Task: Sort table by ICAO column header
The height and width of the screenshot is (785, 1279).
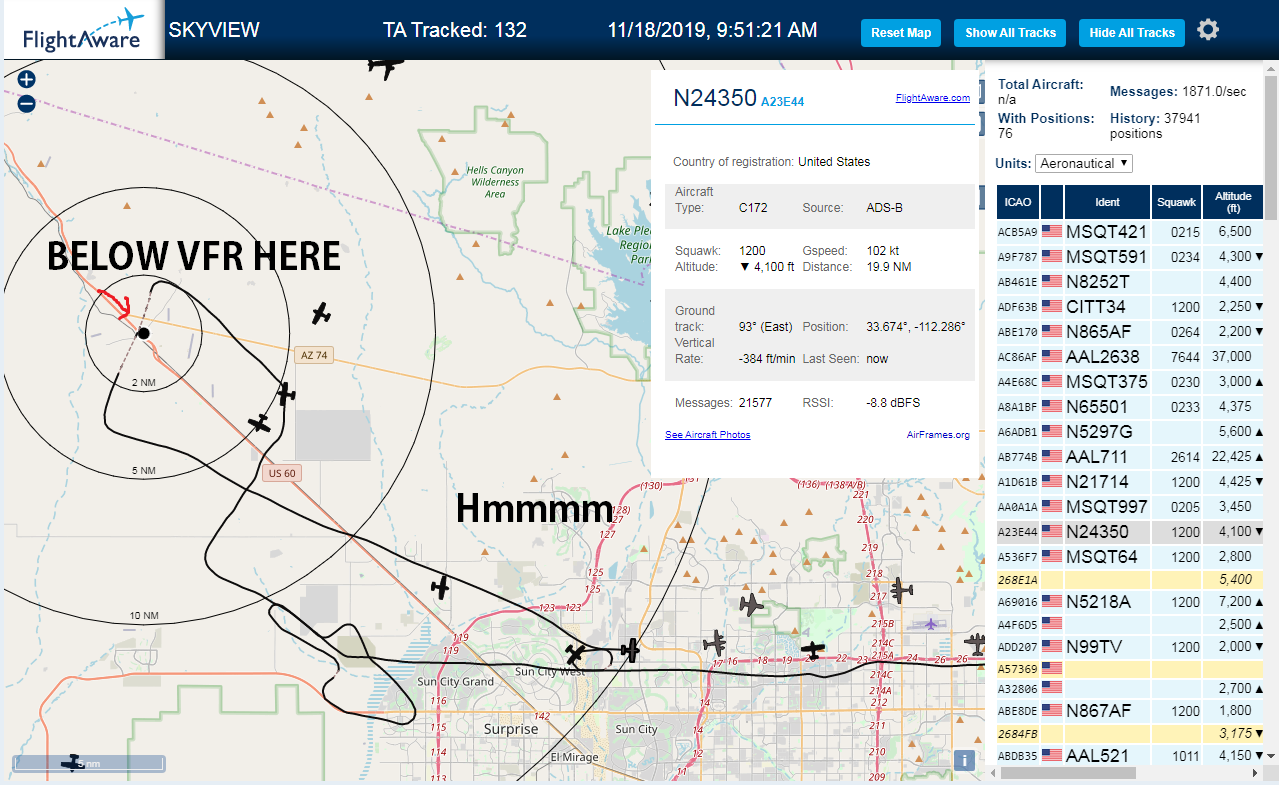Action: pyautogui.click(x=1017, y=202)
